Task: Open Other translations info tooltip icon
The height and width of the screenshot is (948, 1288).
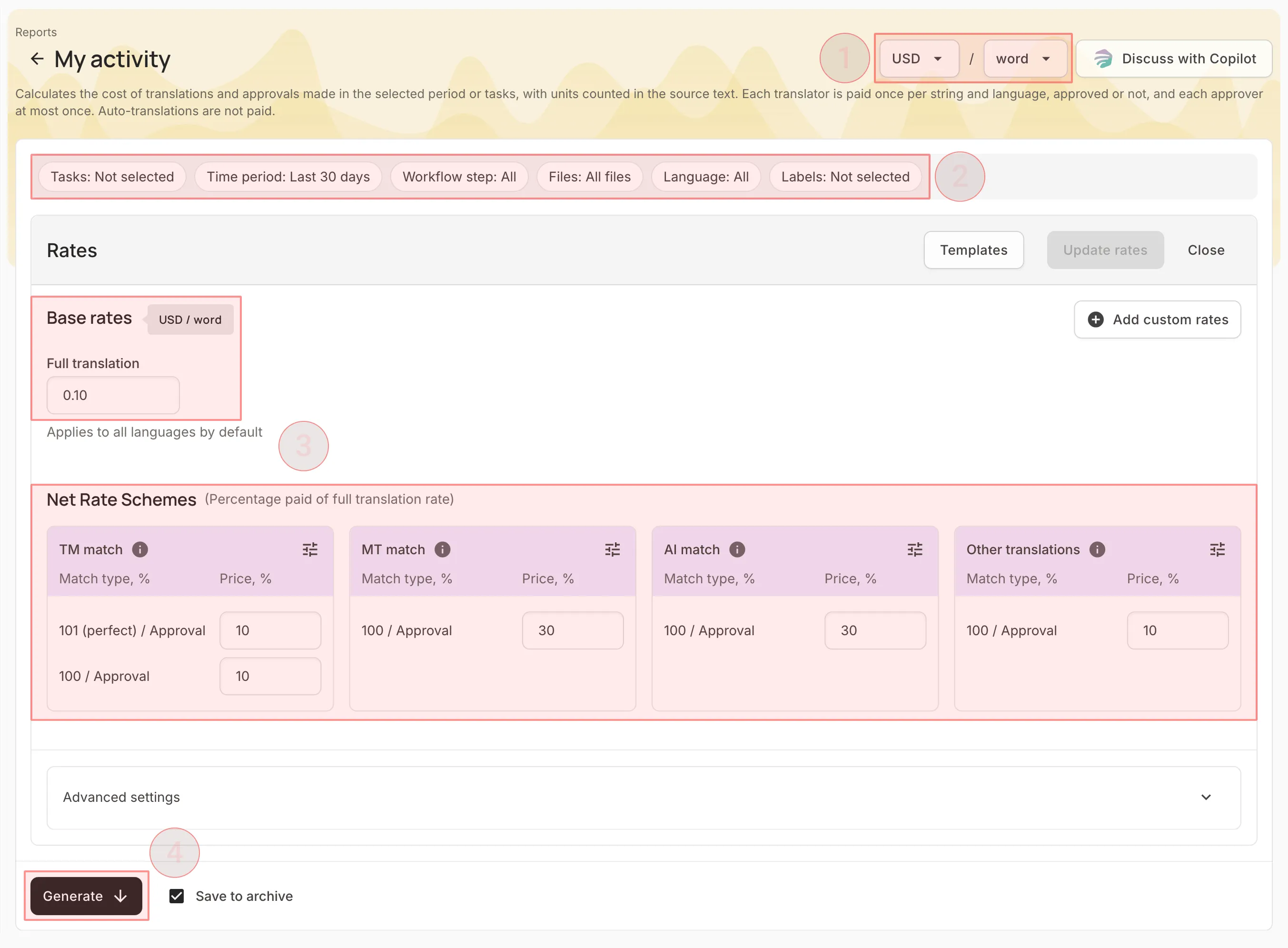Action: tap(1097, 549)
